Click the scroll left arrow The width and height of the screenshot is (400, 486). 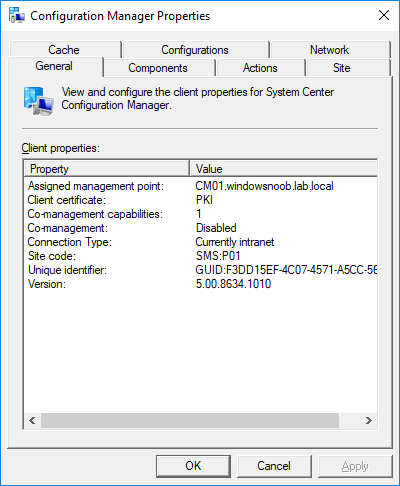(x=32, y=420)
